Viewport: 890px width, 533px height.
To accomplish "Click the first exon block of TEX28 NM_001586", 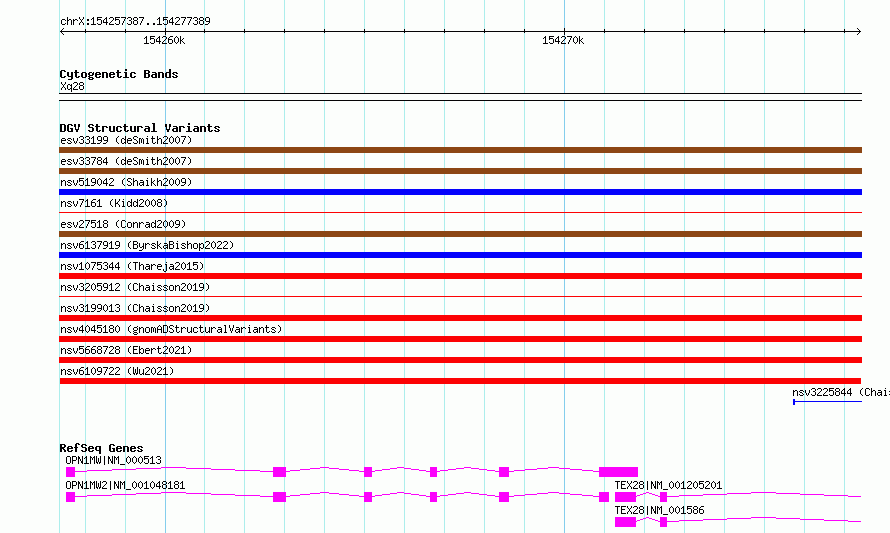I will pos(625,522).
